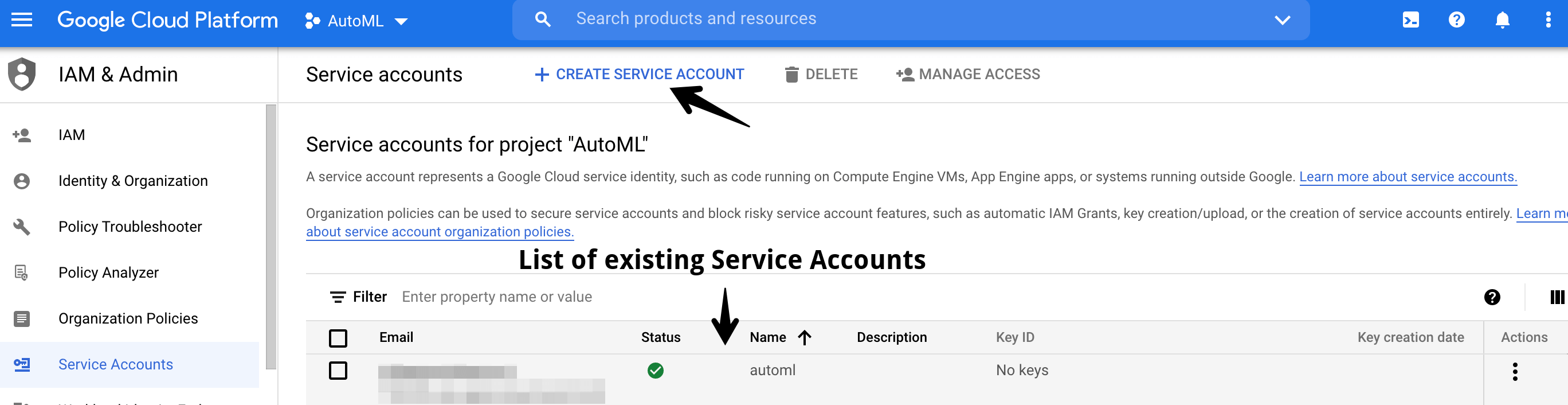This screenshot has width=1568, height=405.
Task: Open Learn more about service accounts link
Action: [x=1408, y=177]
